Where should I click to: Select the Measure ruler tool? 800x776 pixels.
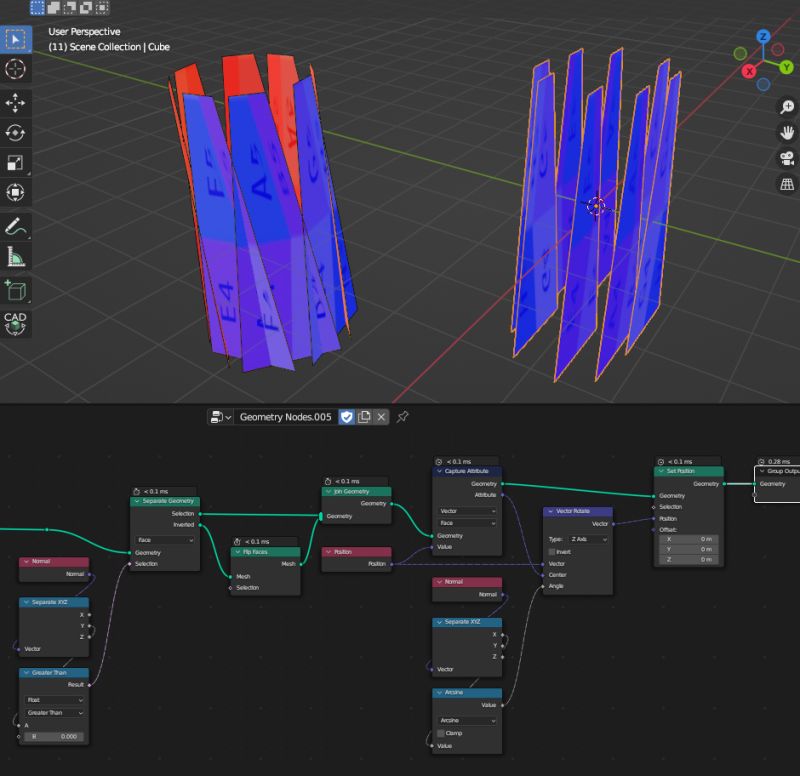tap(15, 257)
